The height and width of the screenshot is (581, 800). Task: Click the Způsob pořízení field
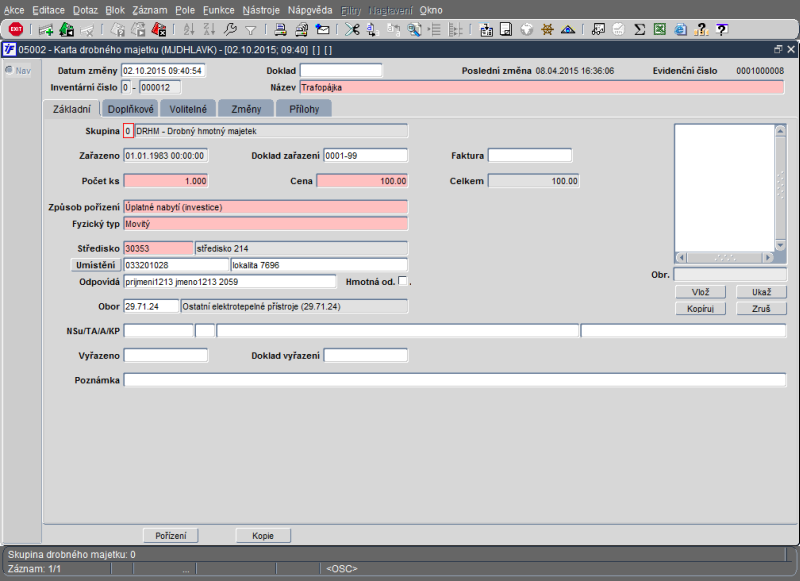click(266, 207)
